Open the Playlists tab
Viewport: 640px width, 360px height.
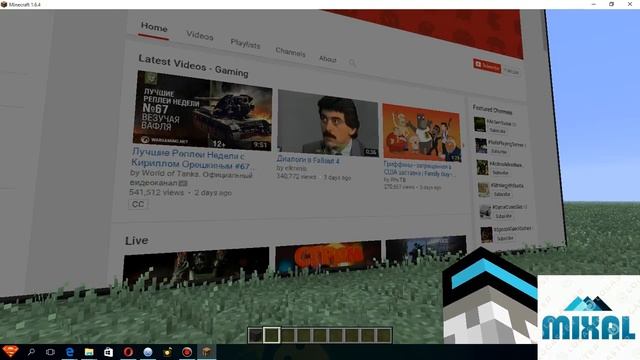(x=245, y=43)
